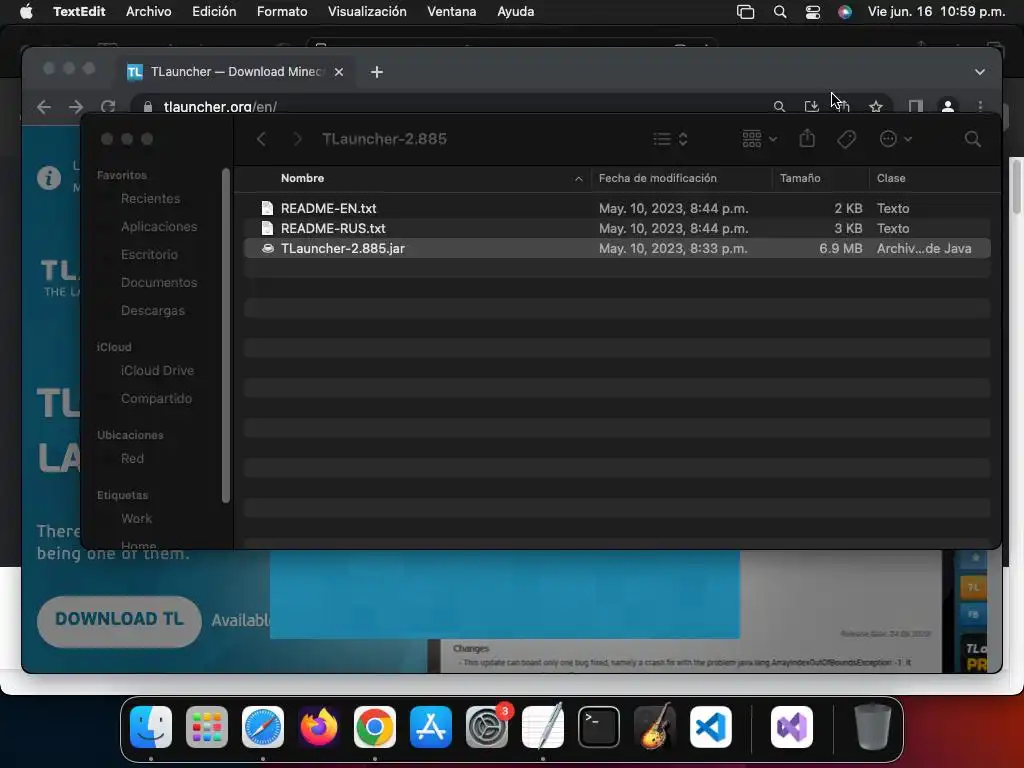Select Documentos in Finder sidebar
The height and width of the screenshot is (768, 1024).
[159, 283]
